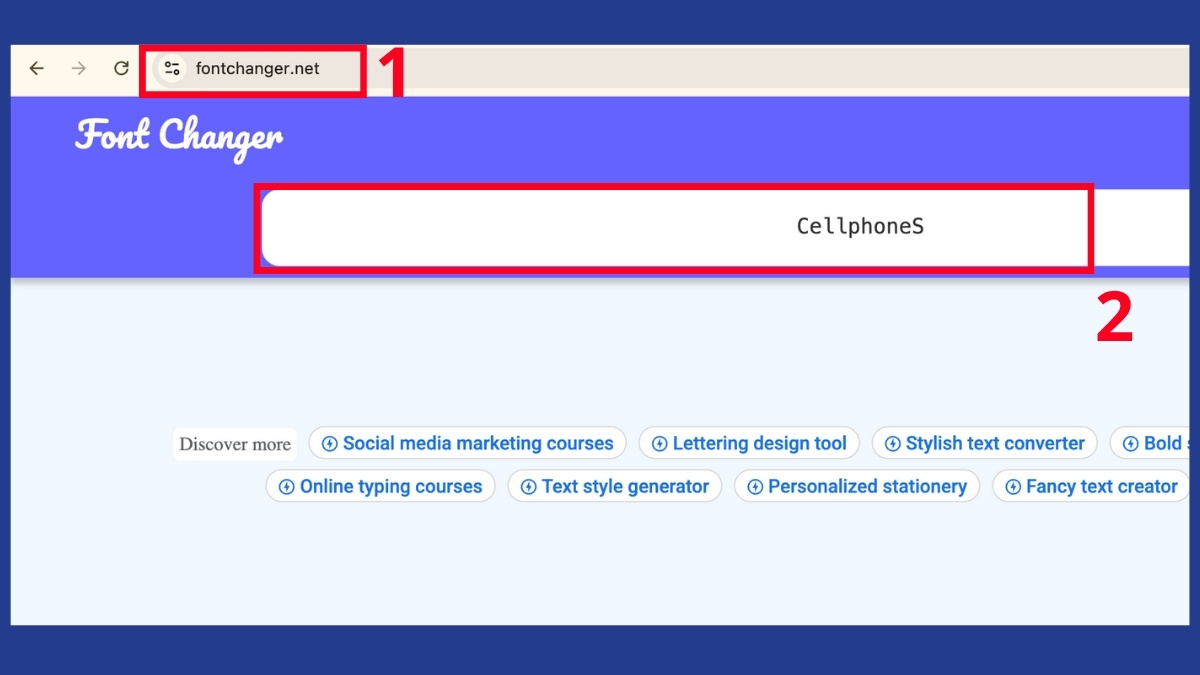
Task: Click the page reload icon
Action: pos(120,68)
